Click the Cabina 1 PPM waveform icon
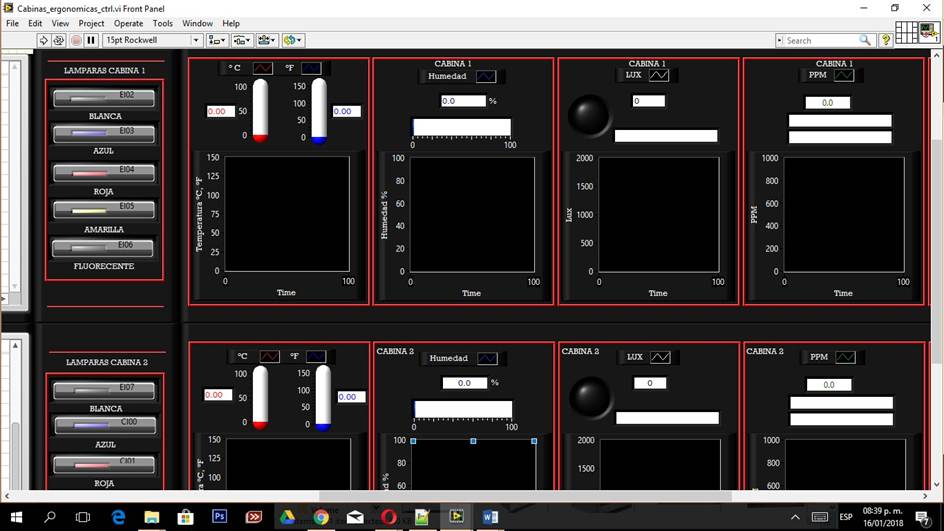Screen dimensions: 944x531 click(x=844, y=75)
